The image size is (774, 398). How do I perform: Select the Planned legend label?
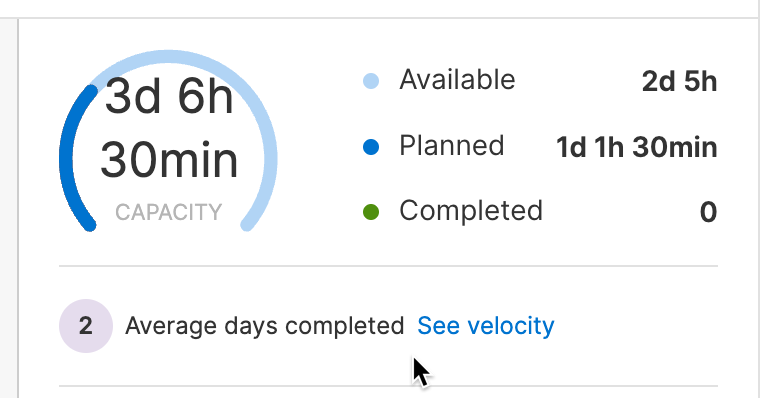point(452,146)
